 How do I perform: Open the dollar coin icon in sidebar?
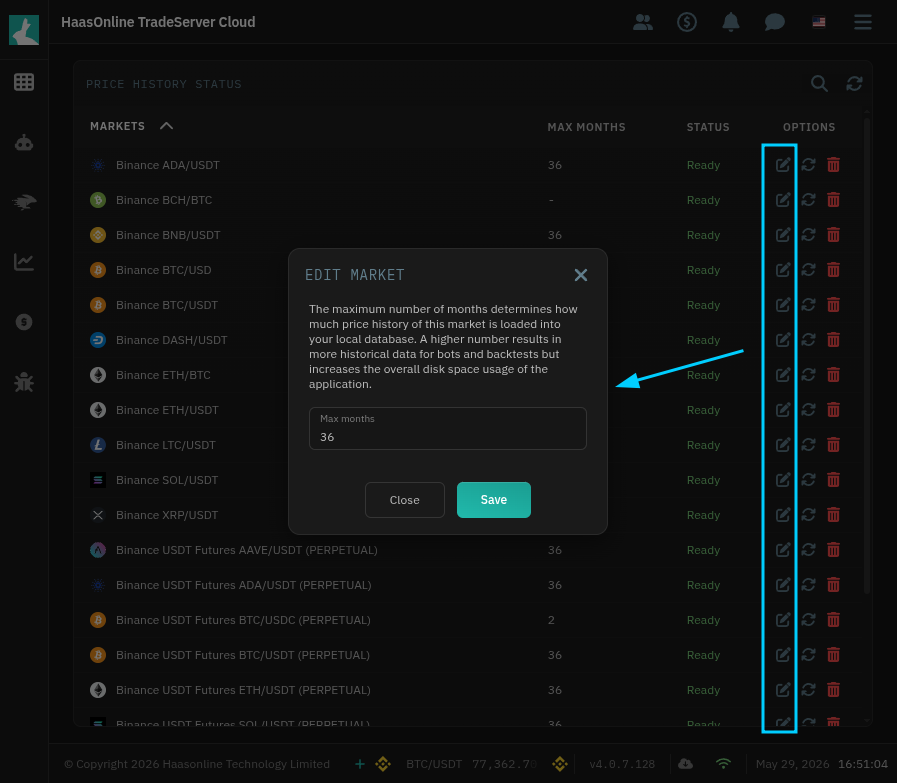tap(24, 322)
